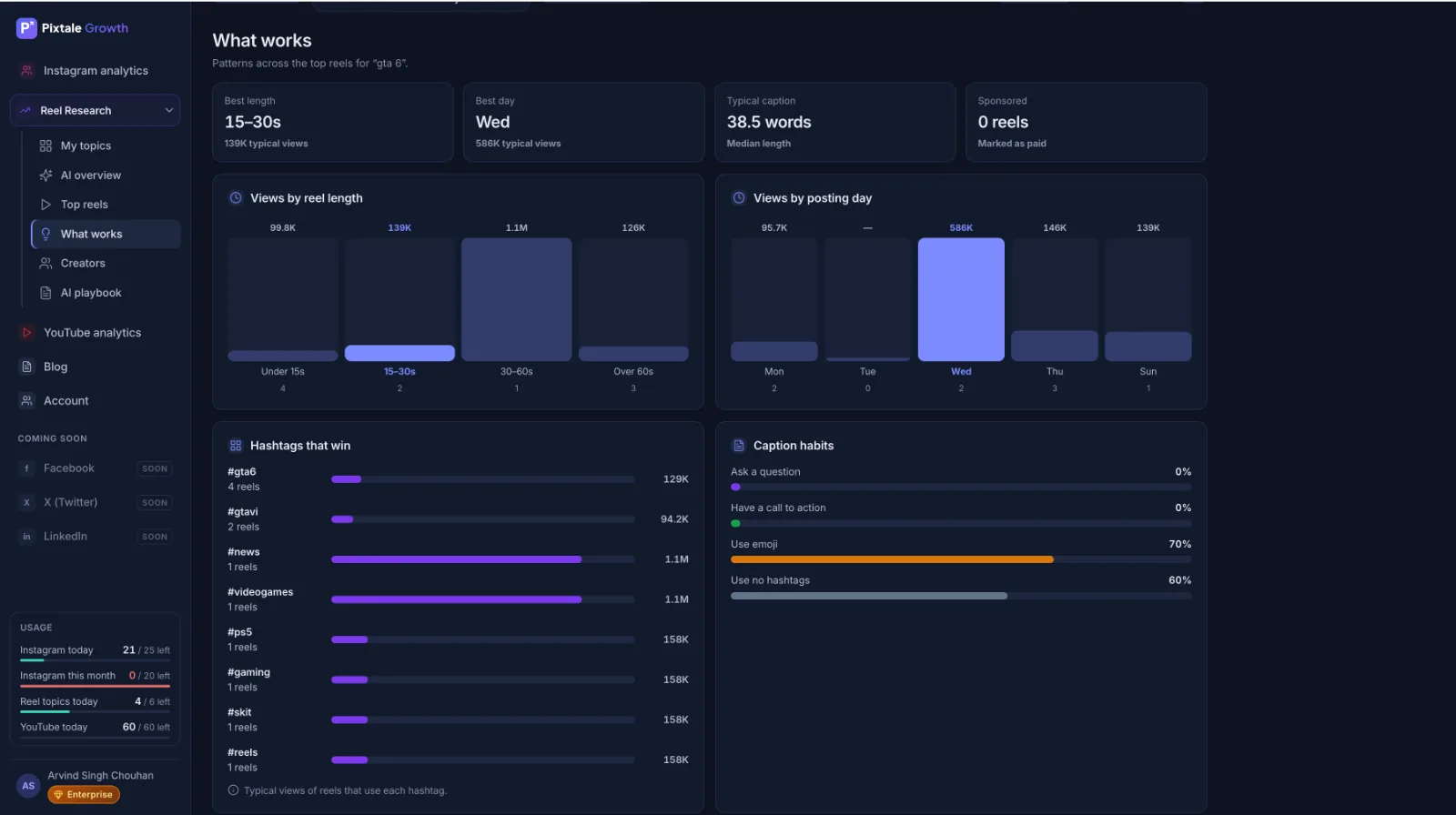Click the Caption habits document icon

pos(739,446)
